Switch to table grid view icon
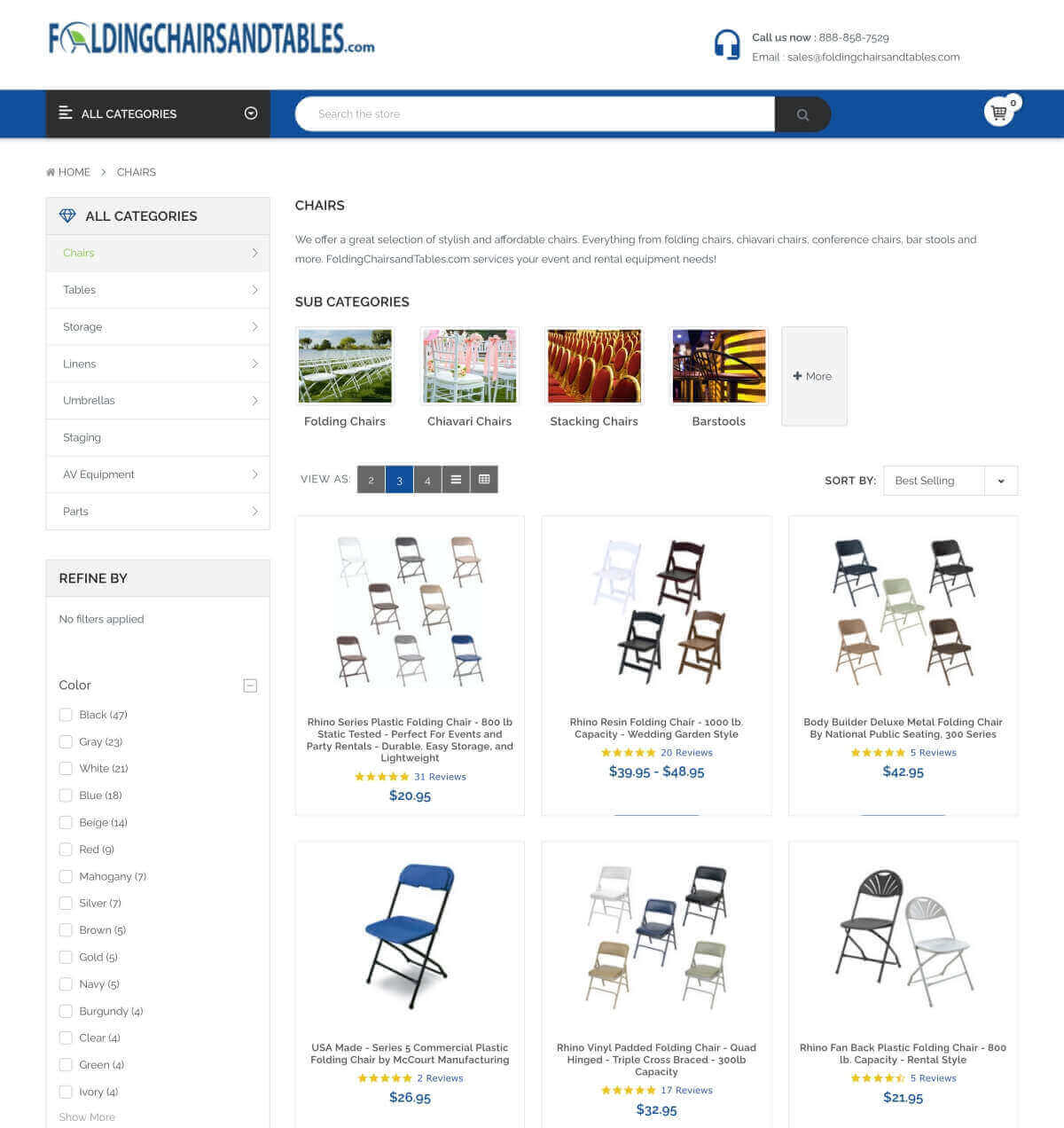This screenshot has width=1064, height=1128. [484, 480]
